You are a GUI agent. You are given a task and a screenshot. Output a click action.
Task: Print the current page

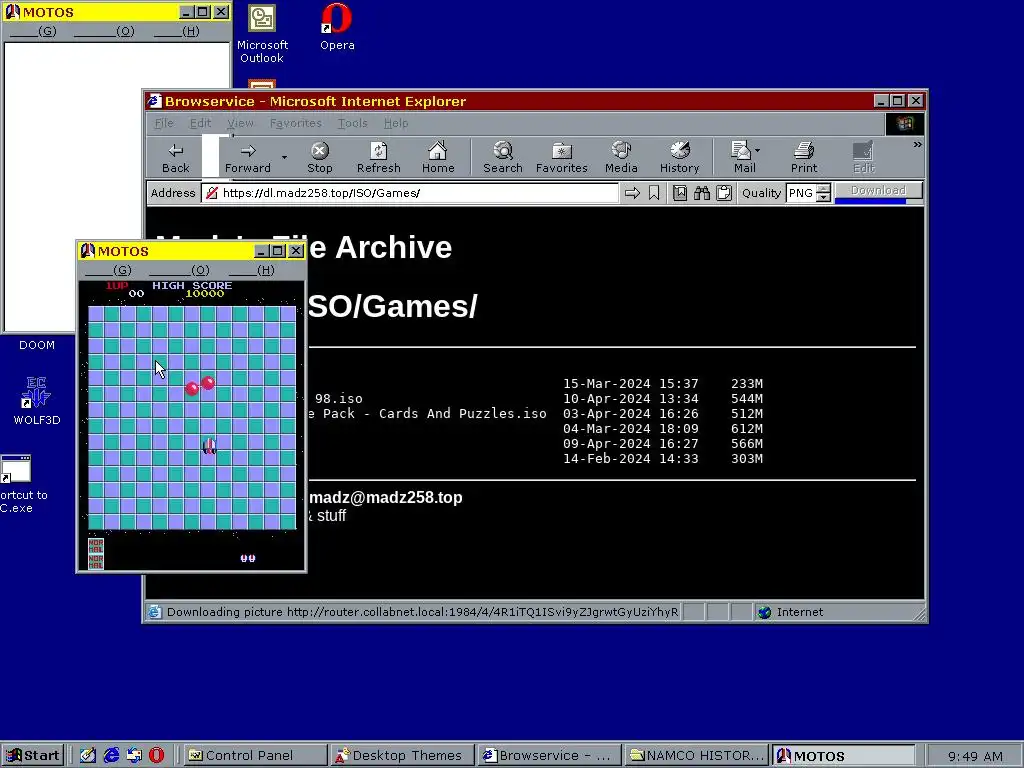coord(804,157)
